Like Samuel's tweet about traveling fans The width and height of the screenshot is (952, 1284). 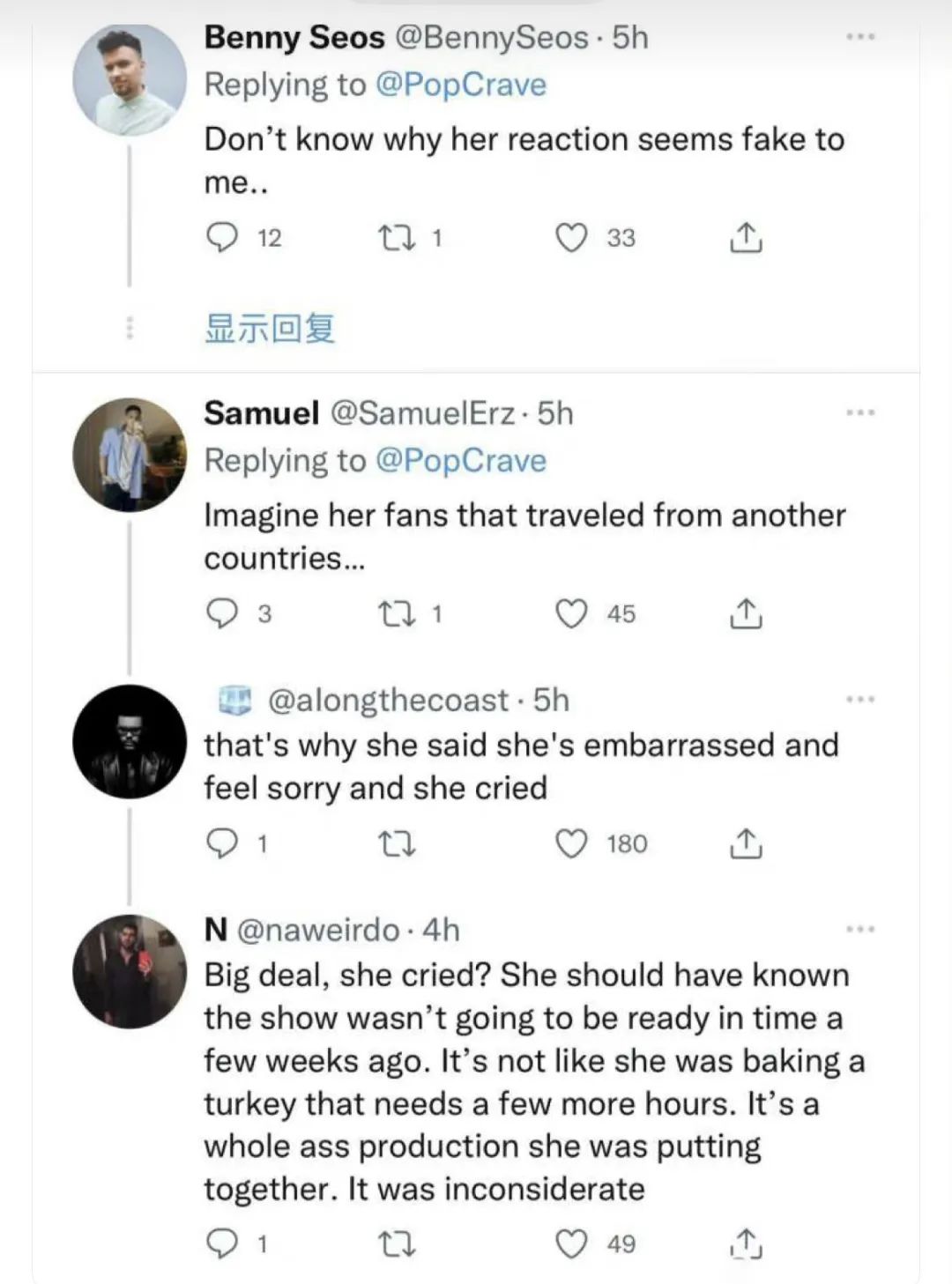pos(571,614)
